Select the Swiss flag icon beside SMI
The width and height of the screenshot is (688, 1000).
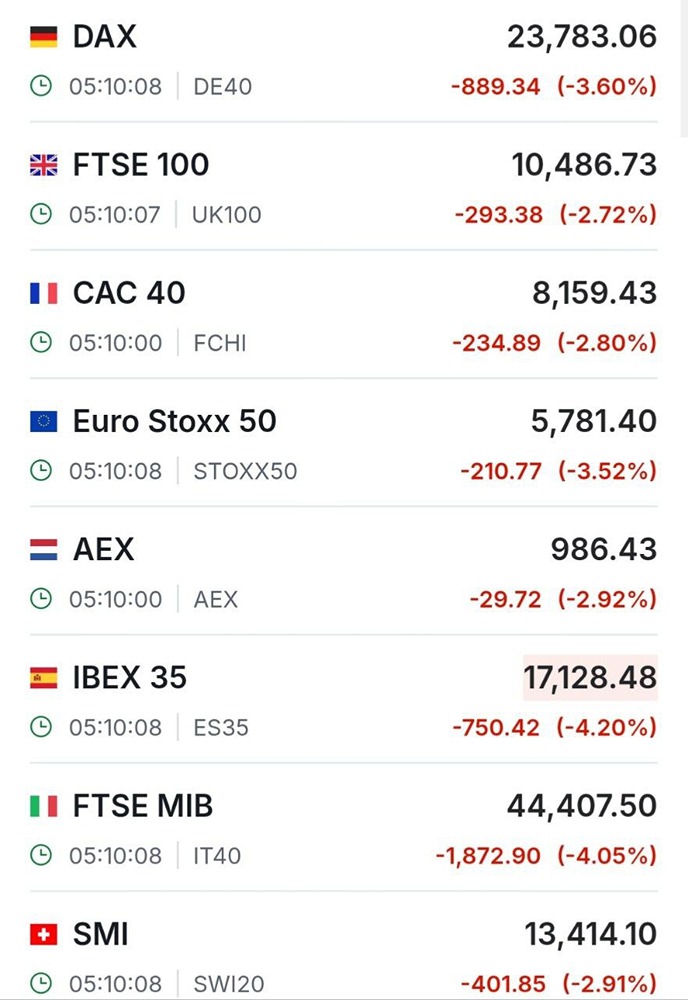[x=43, y=935]
